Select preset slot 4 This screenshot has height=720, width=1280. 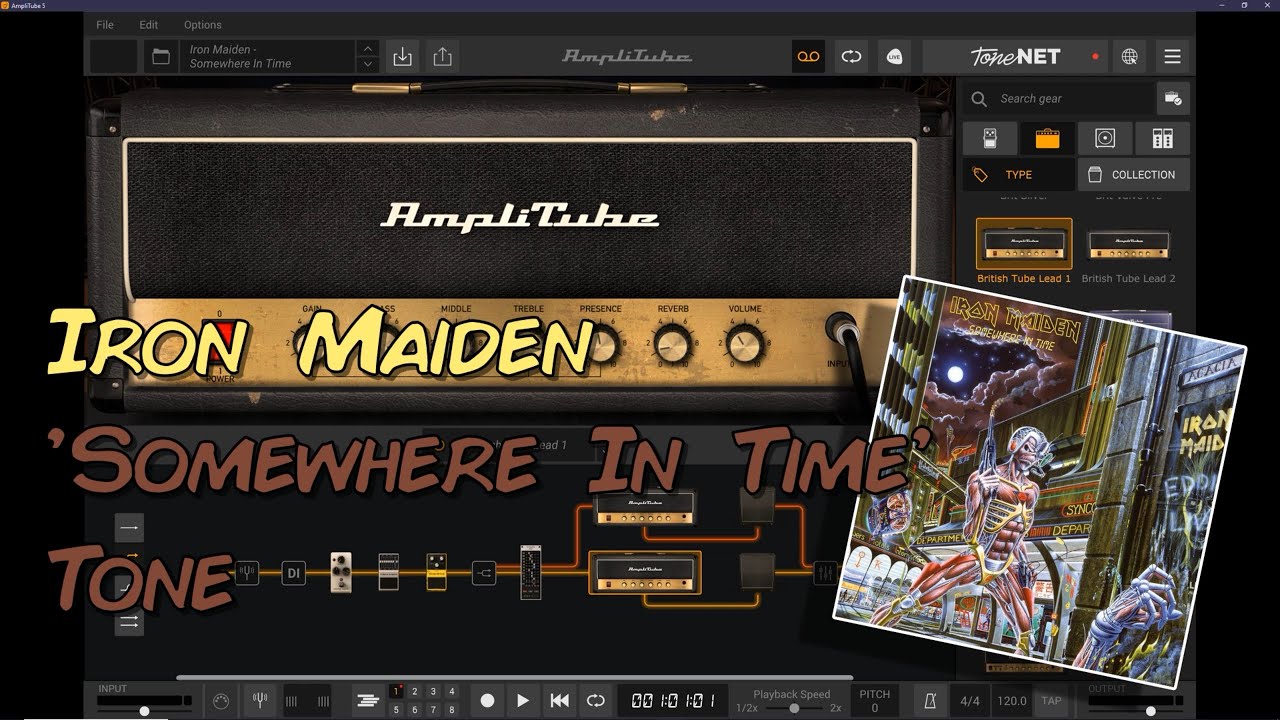tap(451, 692)
